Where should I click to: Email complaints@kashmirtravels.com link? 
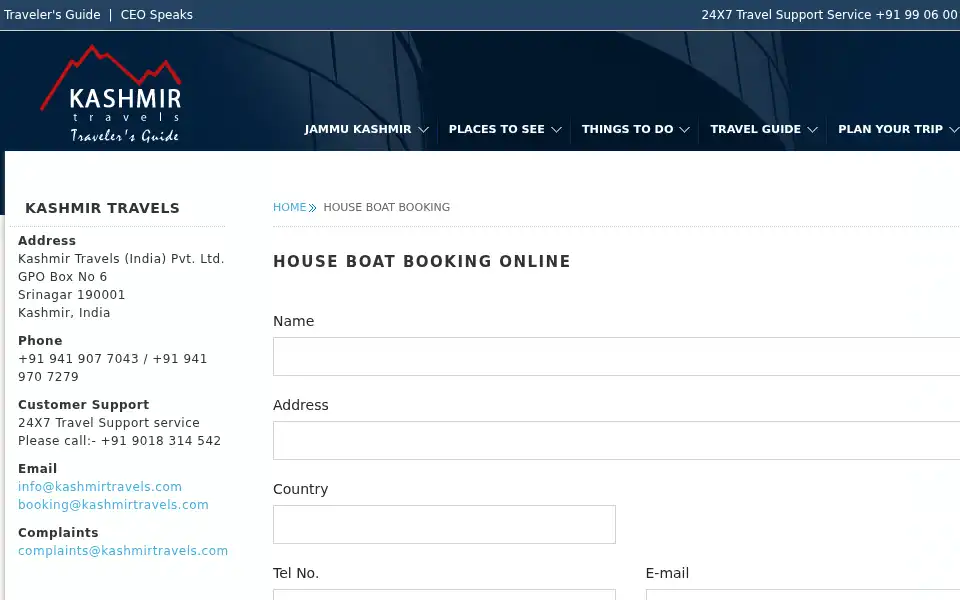click(x=123, y=550)
